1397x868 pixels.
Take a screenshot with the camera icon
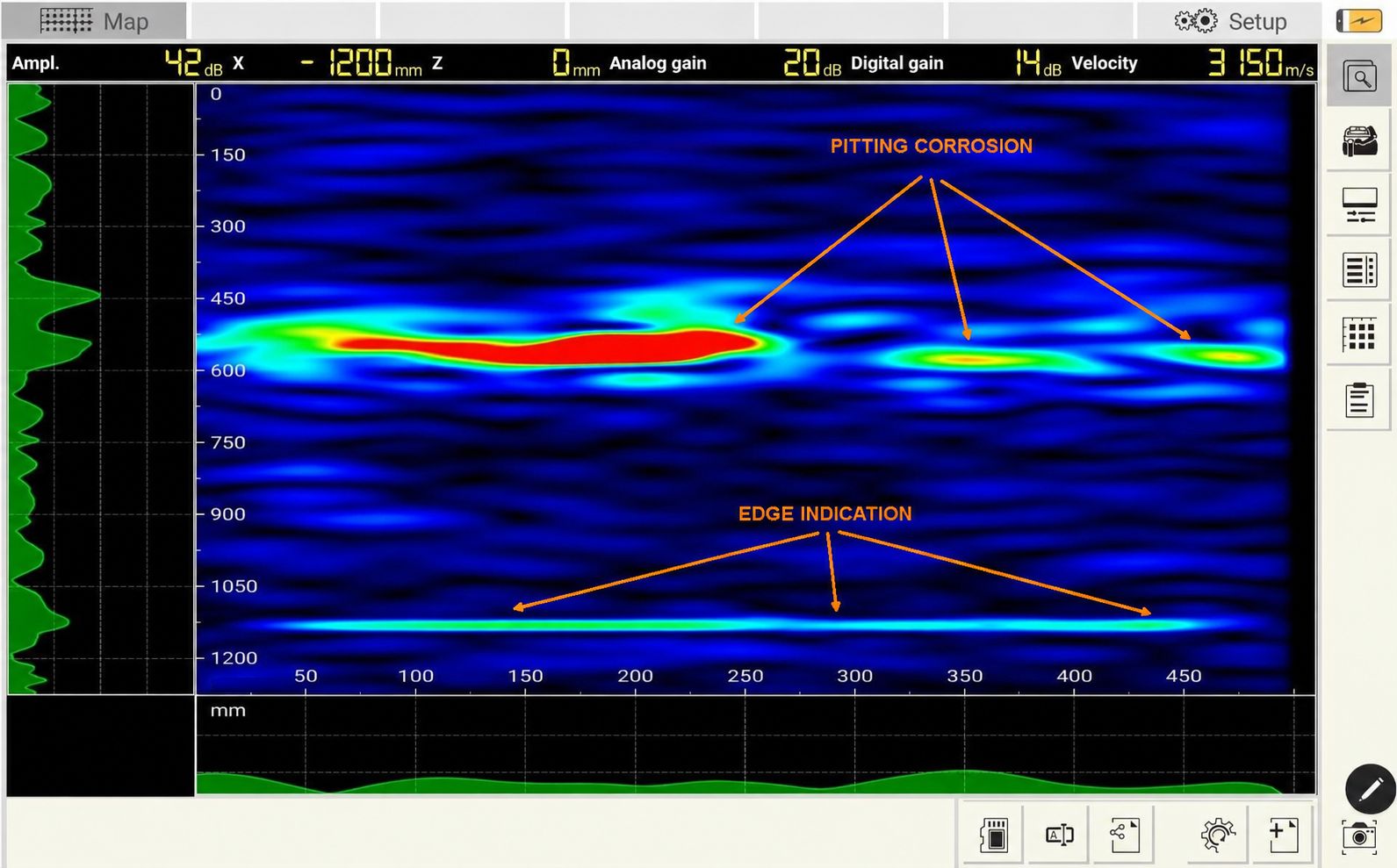click(x=1359, y=836)
